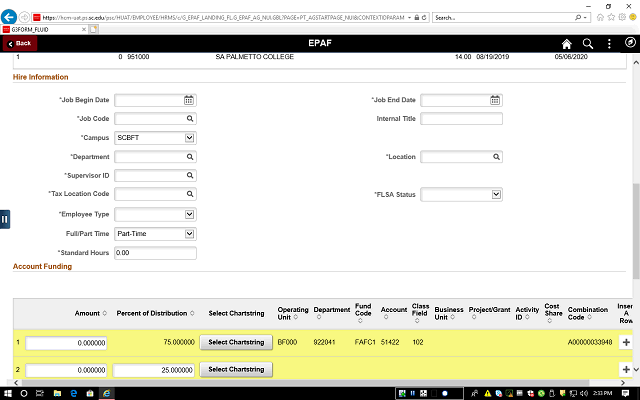Open File Explorer from taskbar
640x400 pixels.
pyautogui.click(x=57, y=393)
